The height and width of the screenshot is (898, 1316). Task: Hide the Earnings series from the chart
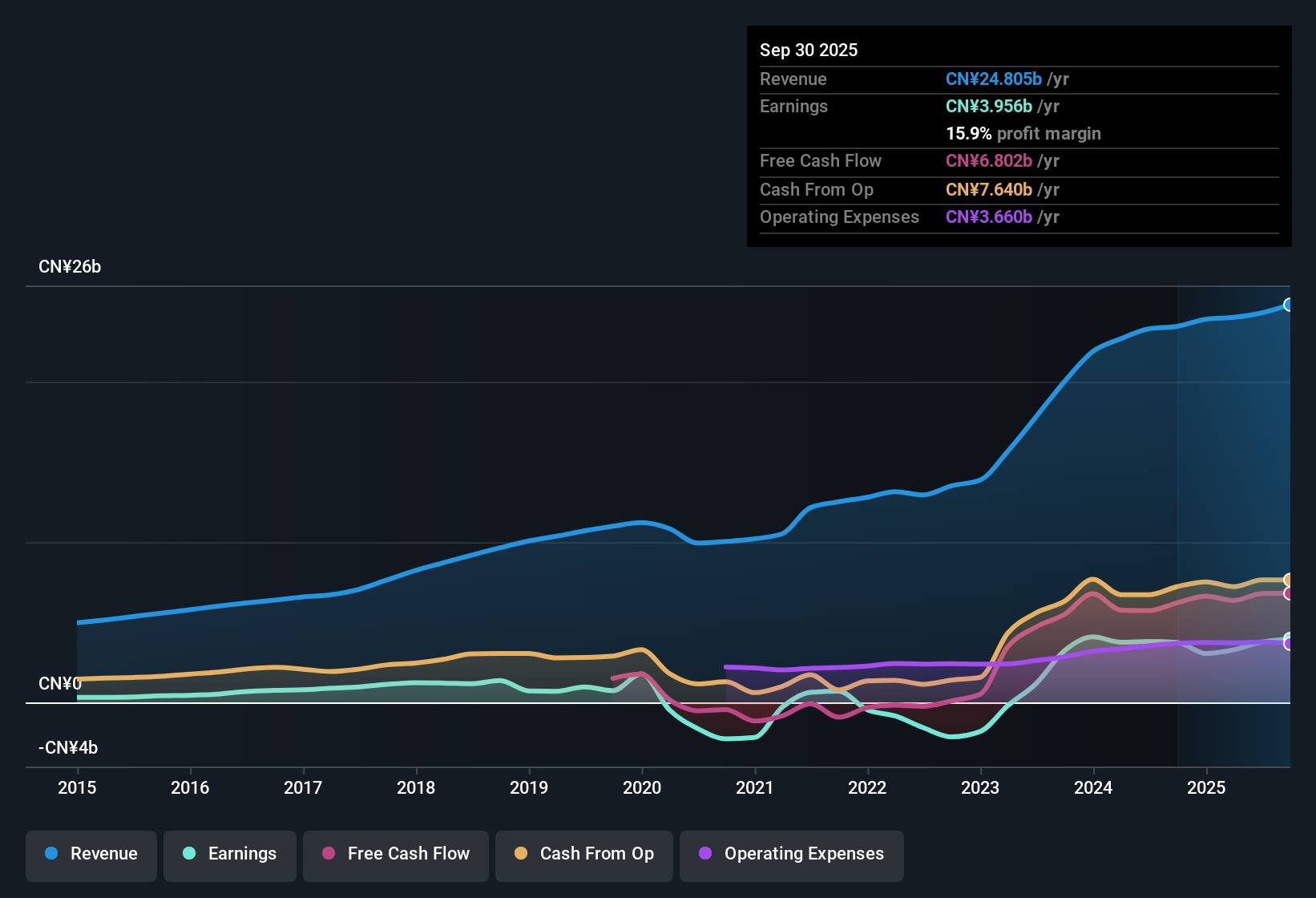(229, 854)
